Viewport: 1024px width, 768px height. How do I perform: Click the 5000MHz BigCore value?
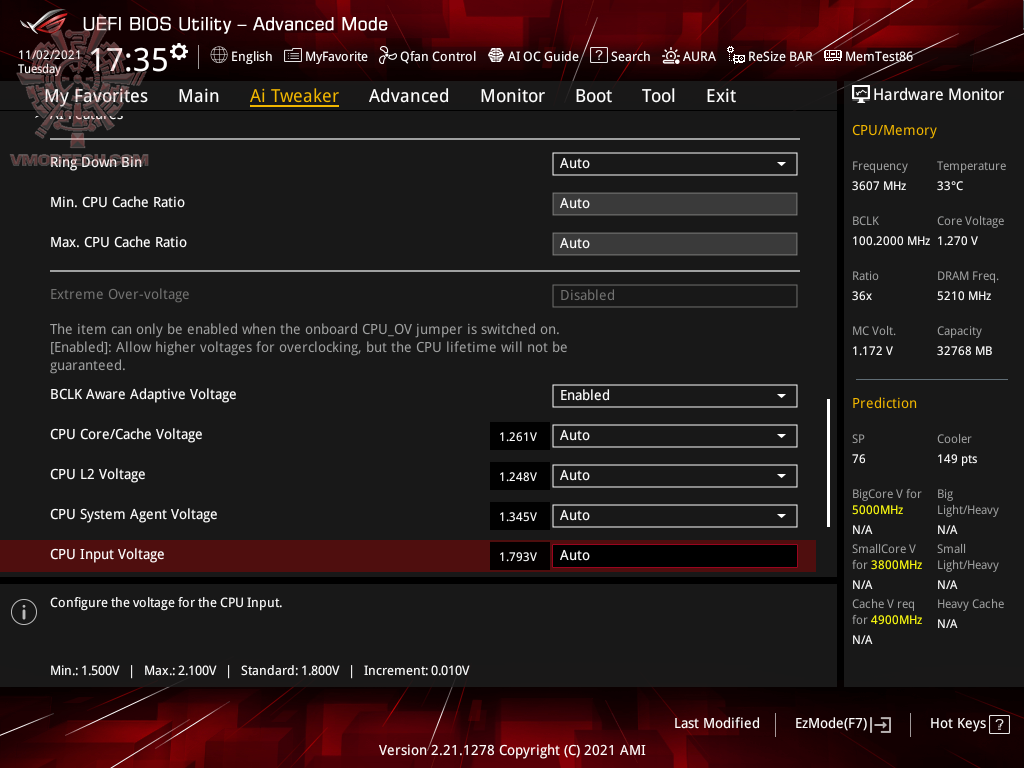click(877, 510)
